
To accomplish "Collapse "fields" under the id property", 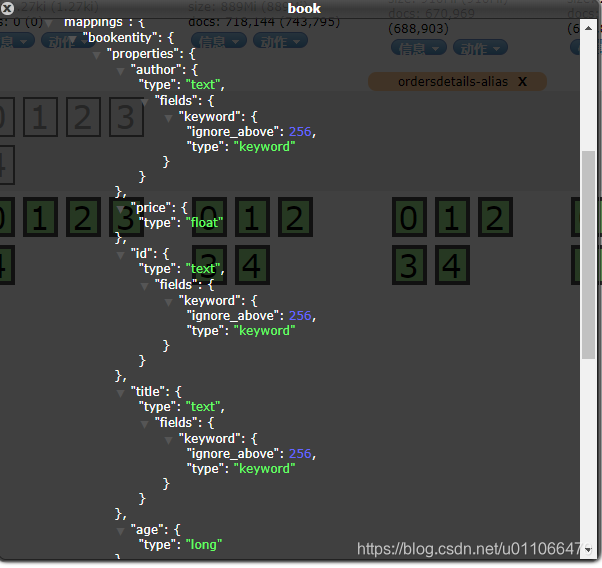I will [x=144, y=286].
